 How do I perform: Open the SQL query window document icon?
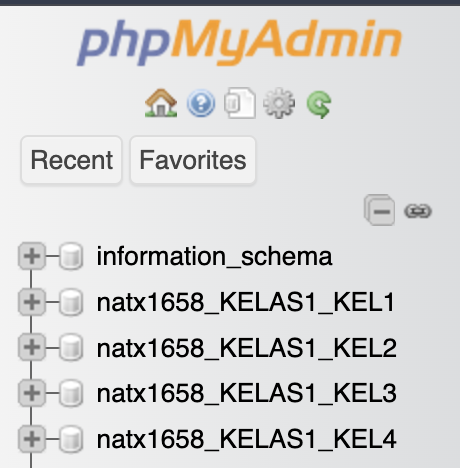tap(240, 103)
